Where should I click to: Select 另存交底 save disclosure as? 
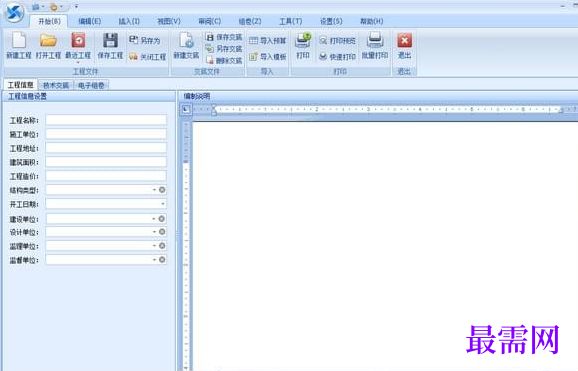[x=224, y=48]
